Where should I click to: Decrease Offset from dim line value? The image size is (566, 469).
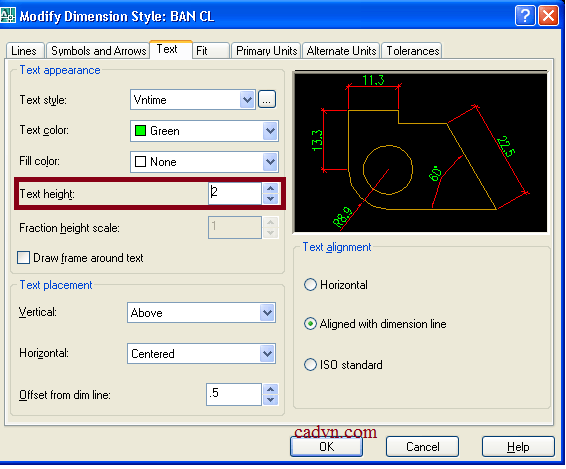270,400
